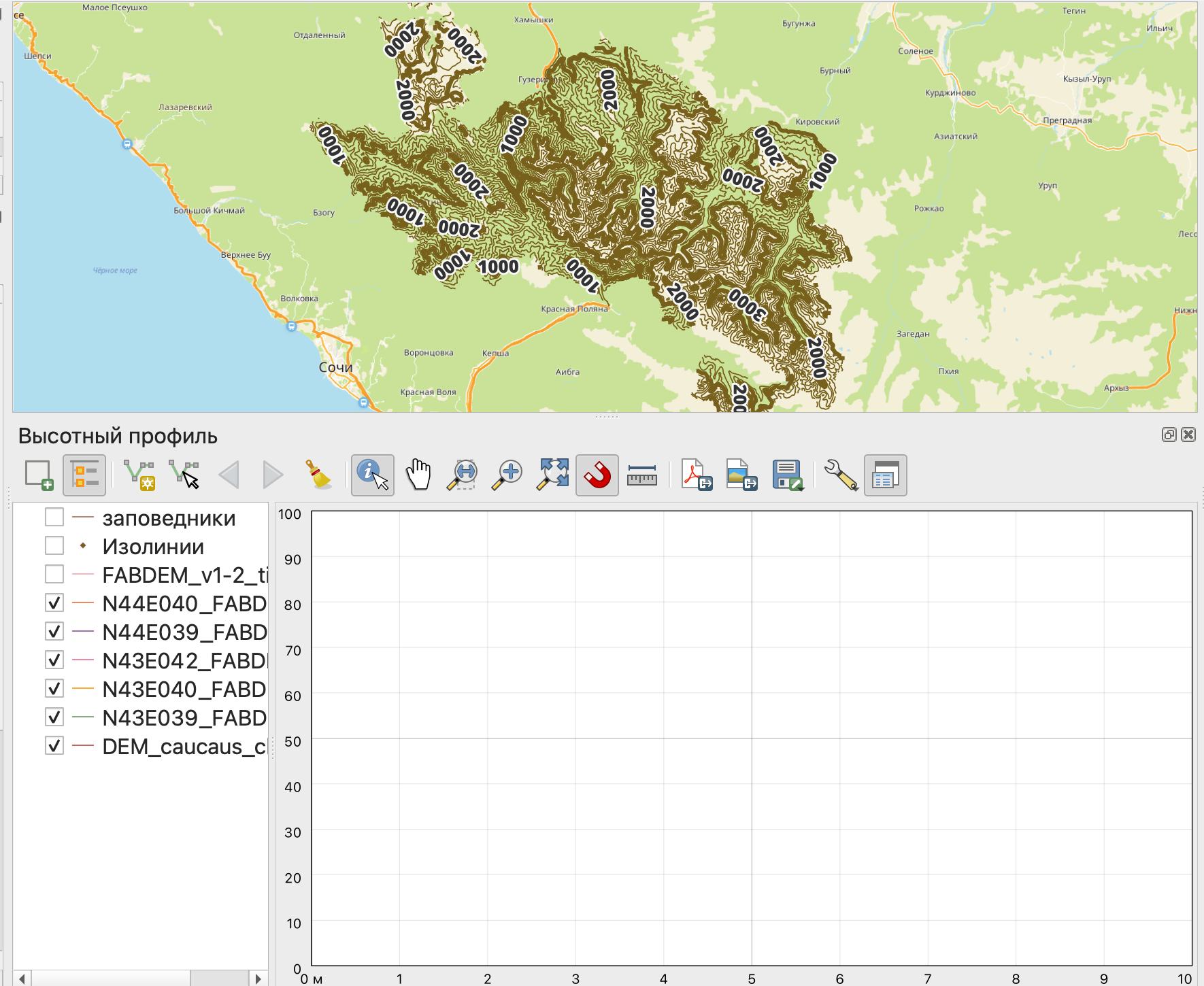
Task: Open the Measure Distances ruler tool
Action: point(641,475)
